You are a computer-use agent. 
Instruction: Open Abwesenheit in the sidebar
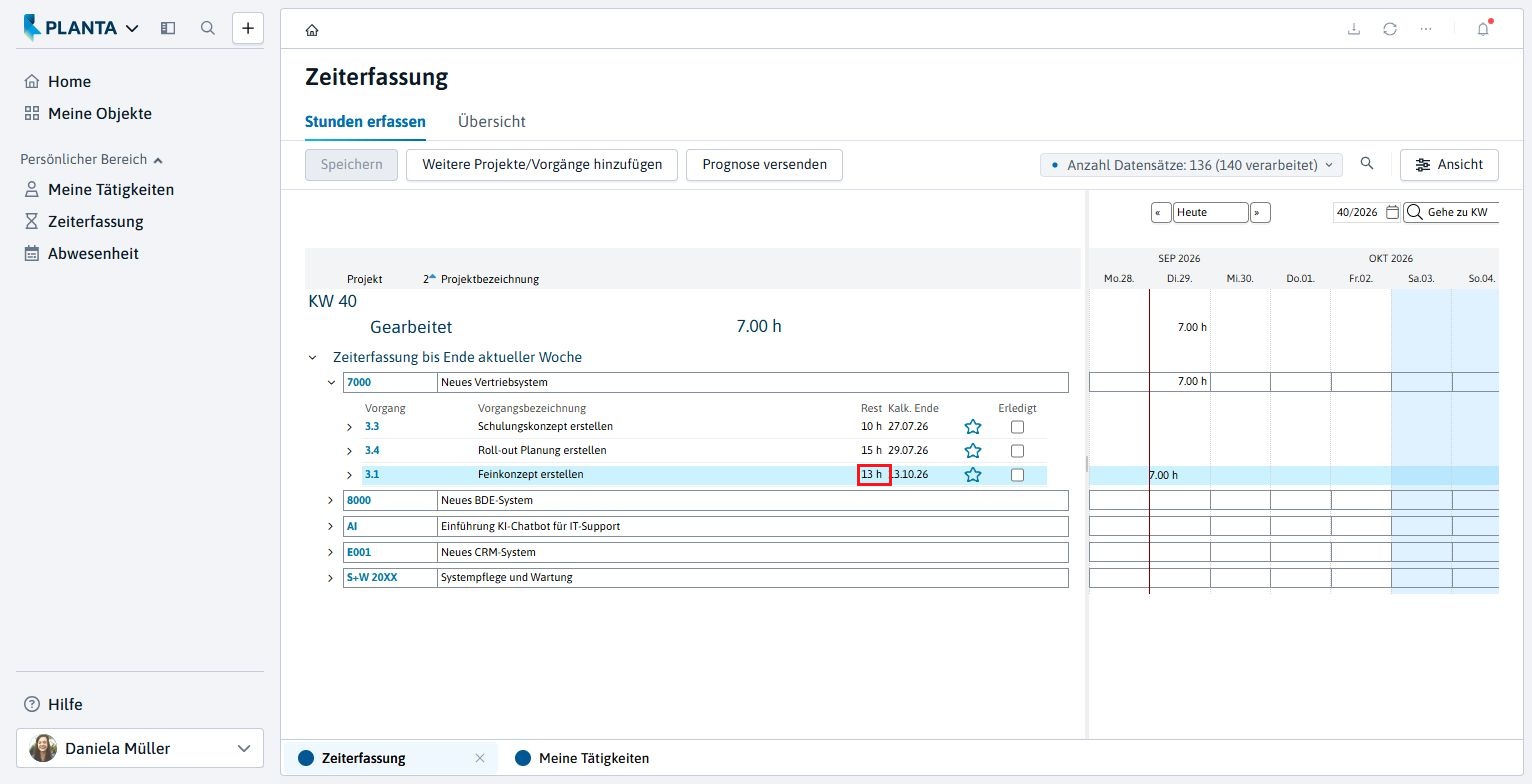tap(93, 253)
